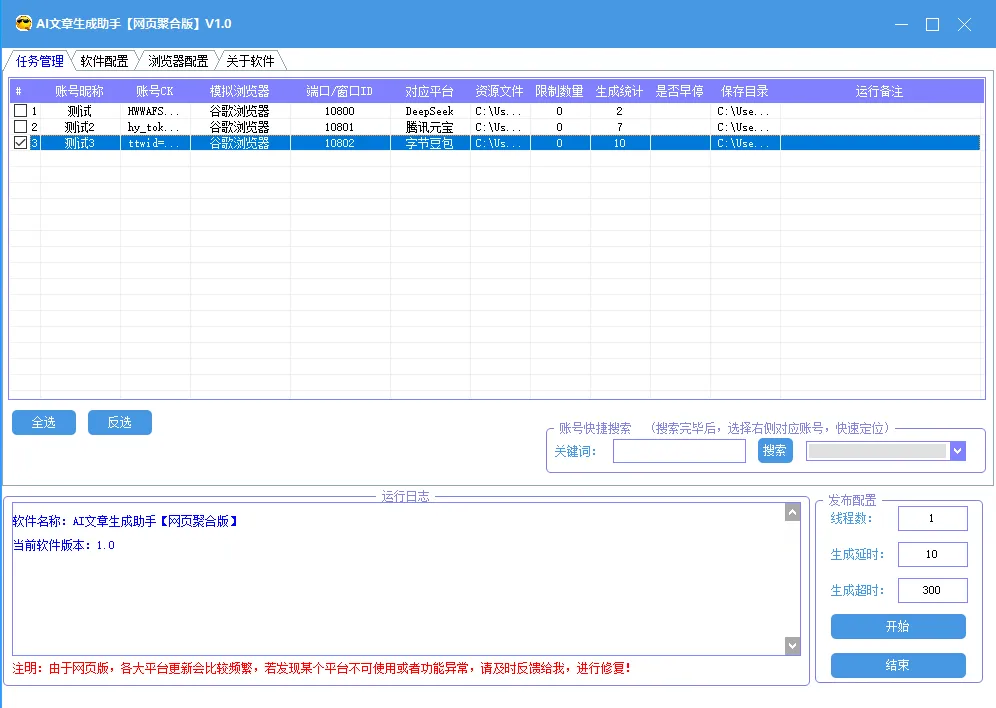Tick the checkbox for row 2 测试2
The image size is (996, 708).
[x=20, y=127]
